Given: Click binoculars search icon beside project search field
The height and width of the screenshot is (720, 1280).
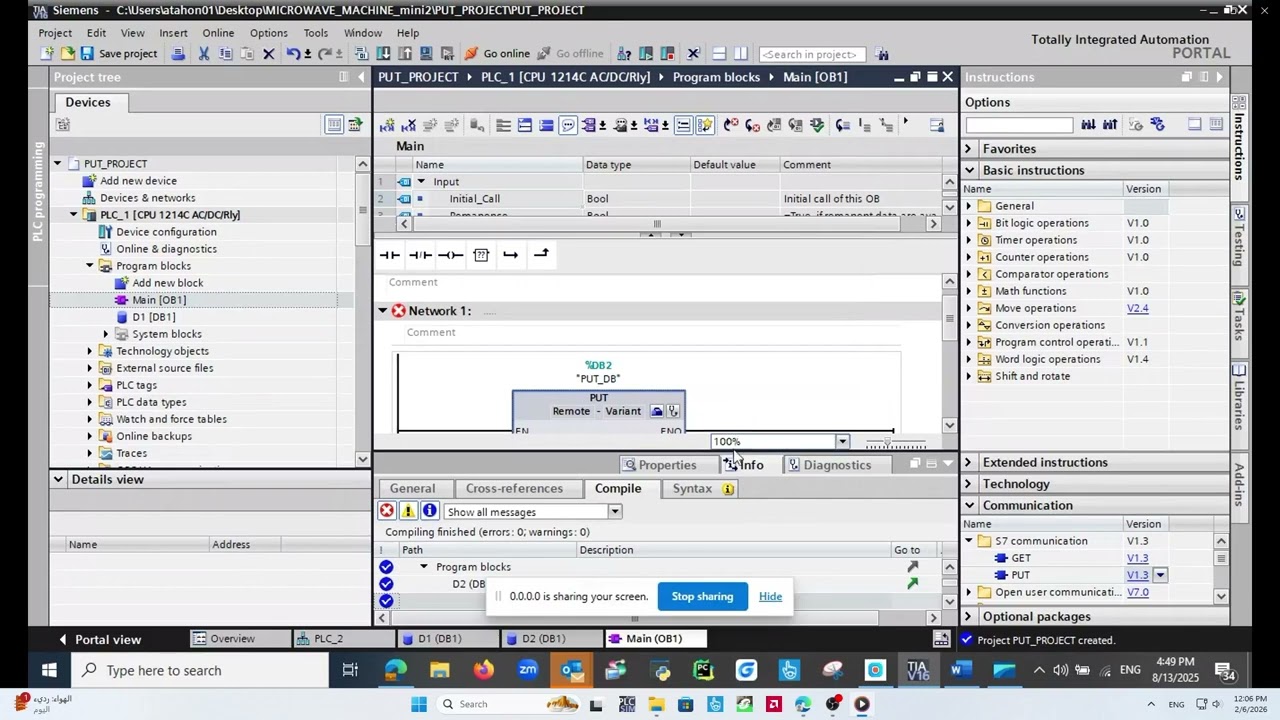Looking at the screenshot, I should tap(881, 54).
